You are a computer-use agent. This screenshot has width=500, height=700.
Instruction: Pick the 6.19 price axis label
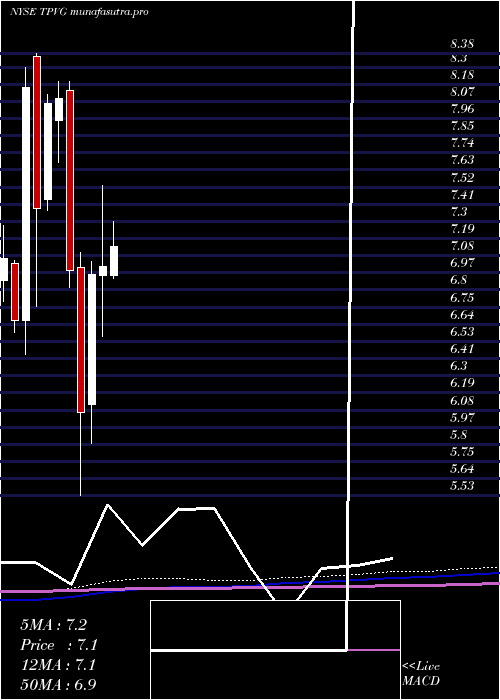click(462, 383)
